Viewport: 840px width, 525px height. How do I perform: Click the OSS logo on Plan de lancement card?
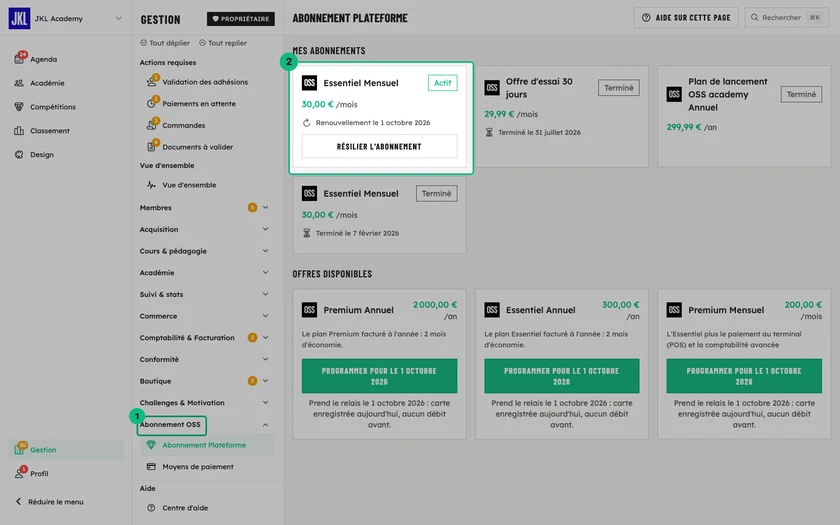coord(674,94)
